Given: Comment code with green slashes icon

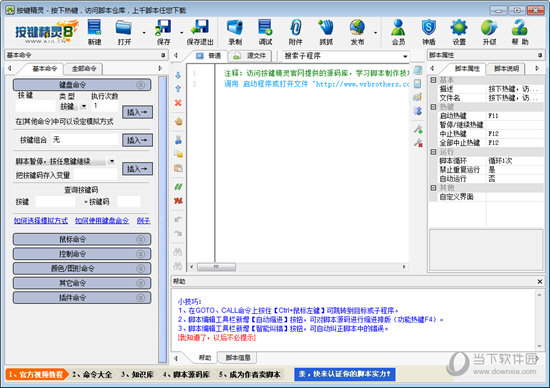Looking at the screenshot, I should tap(178, 187).
